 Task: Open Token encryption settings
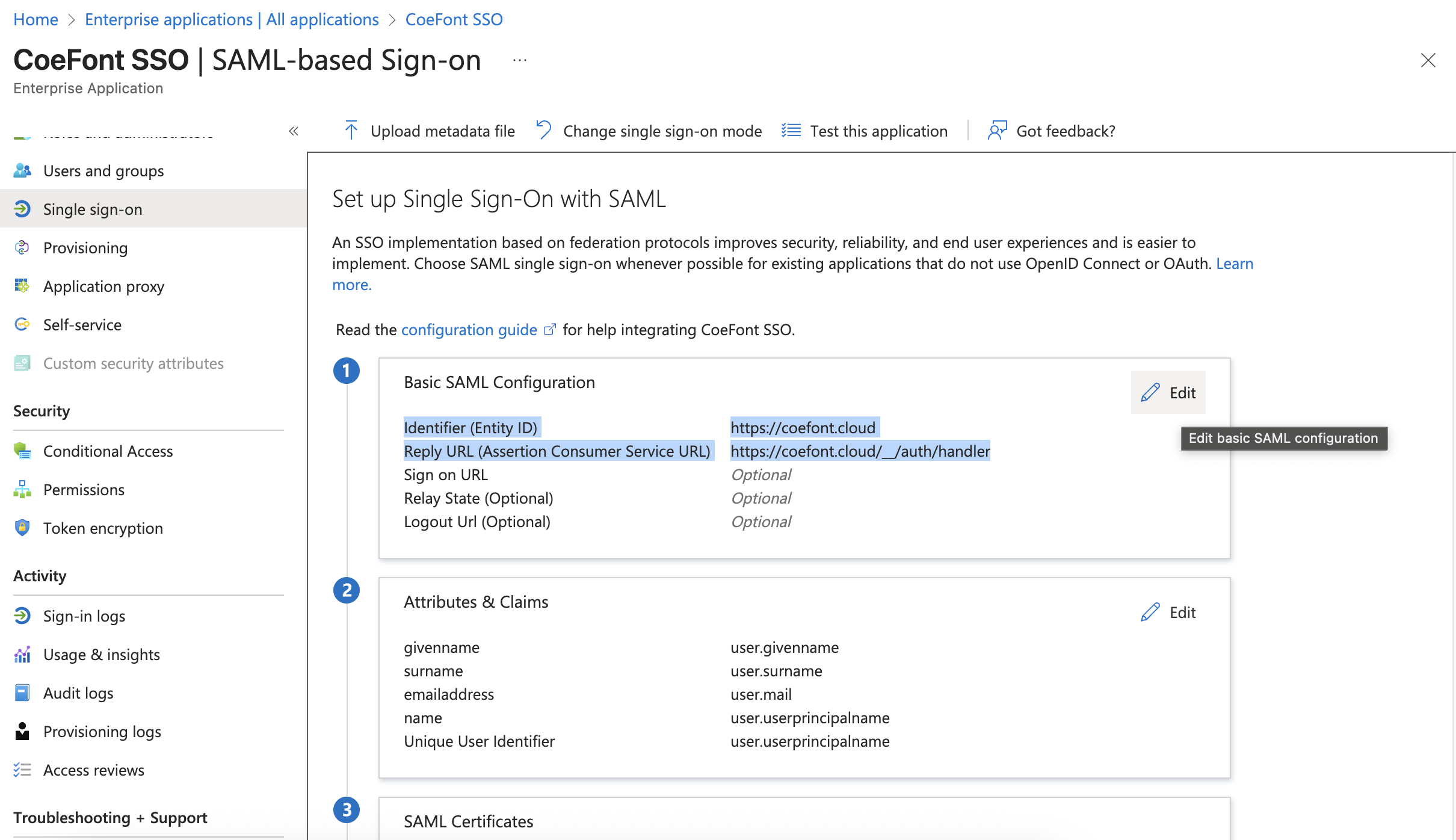(x=153, y=528)
